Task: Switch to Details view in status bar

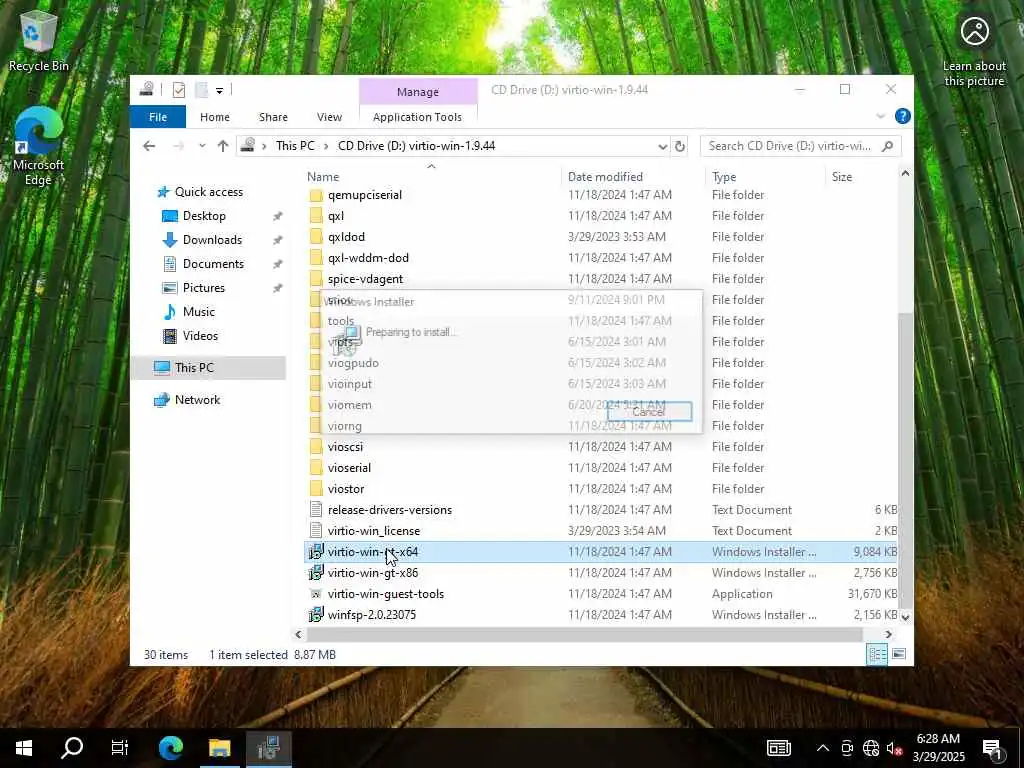Action: point(877,654)
